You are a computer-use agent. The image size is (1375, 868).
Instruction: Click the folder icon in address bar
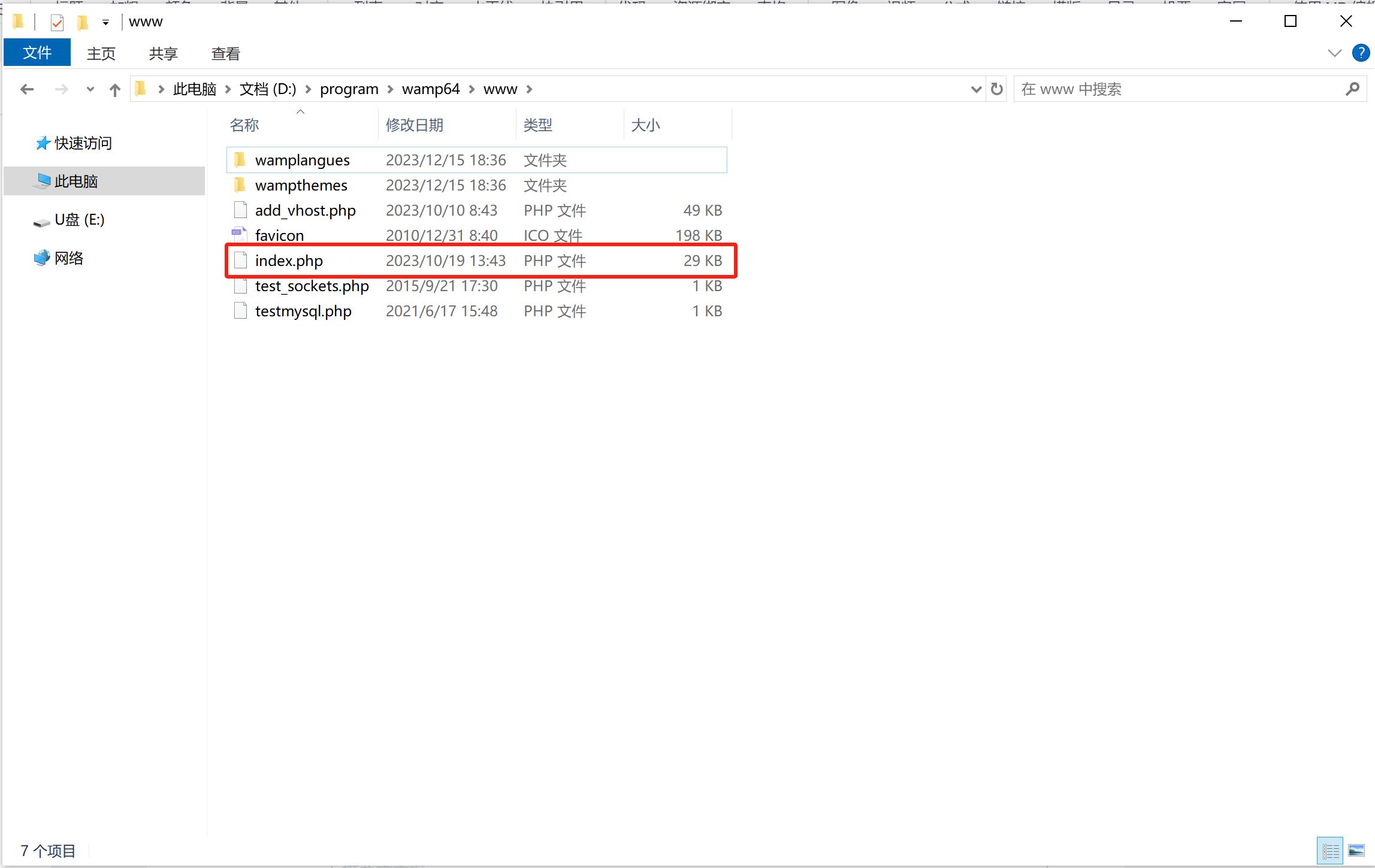(x=141, y=89)
